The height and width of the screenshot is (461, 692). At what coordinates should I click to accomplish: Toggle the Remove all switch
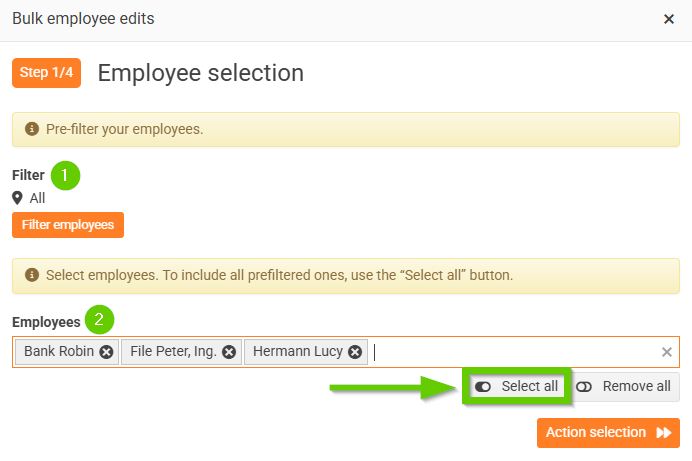[585, 387]
